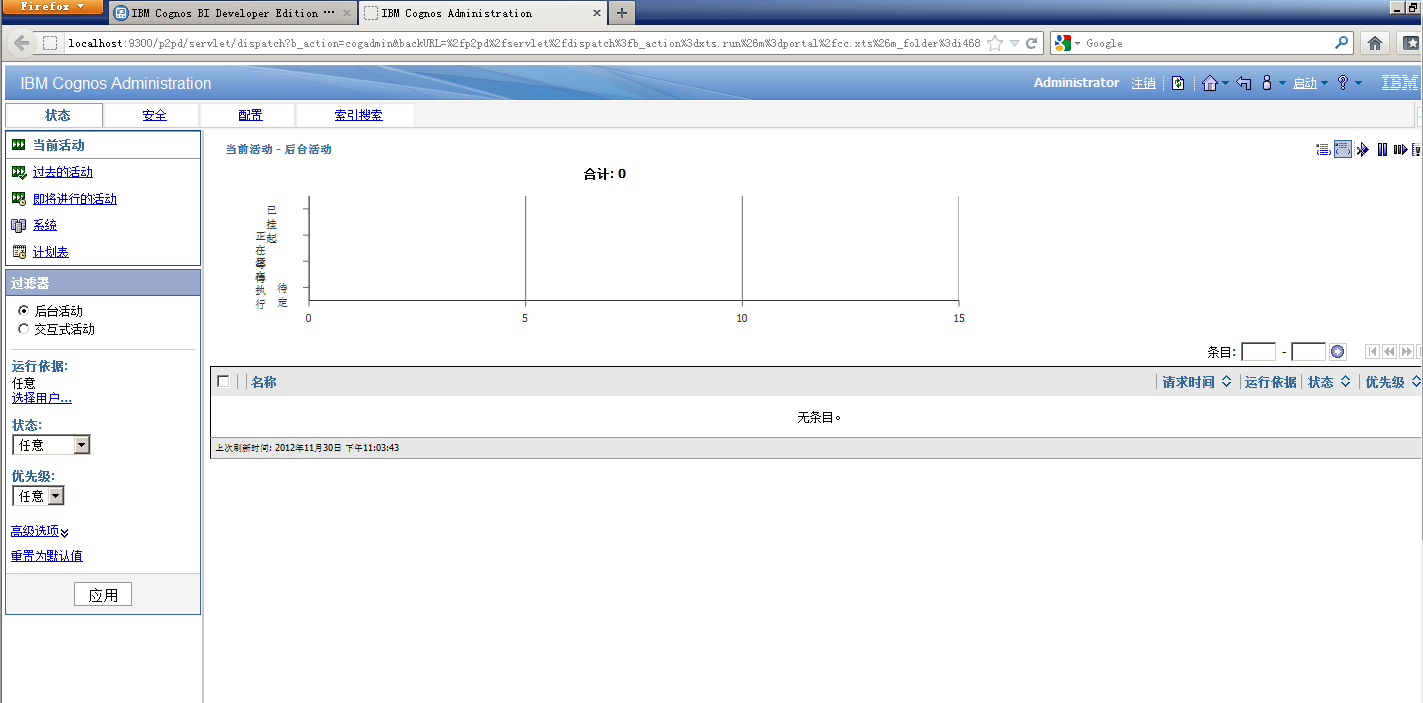Click the Refresh page icon in Cognos header

pos(1178,83)
